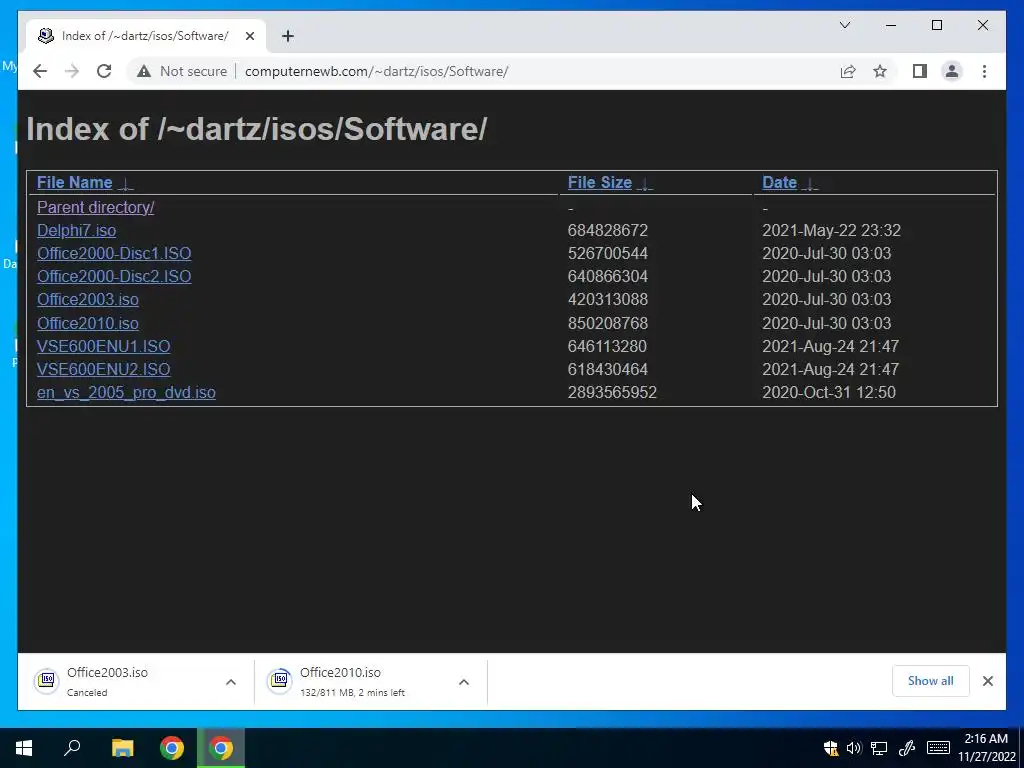Click Show all downloads

click(930, 681)
